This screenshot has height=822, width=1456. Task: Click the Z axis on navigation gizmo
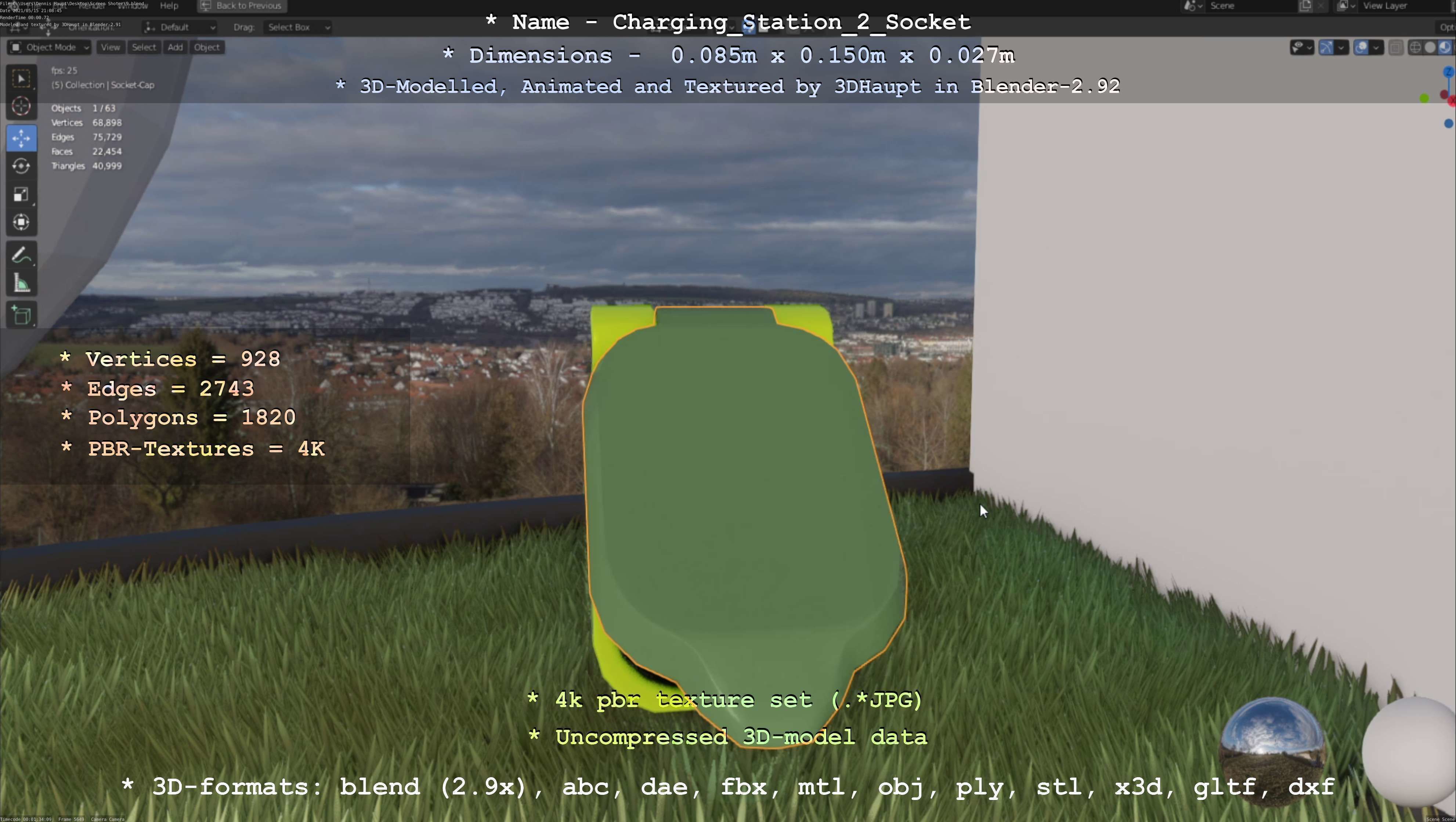pos(1448,72)
